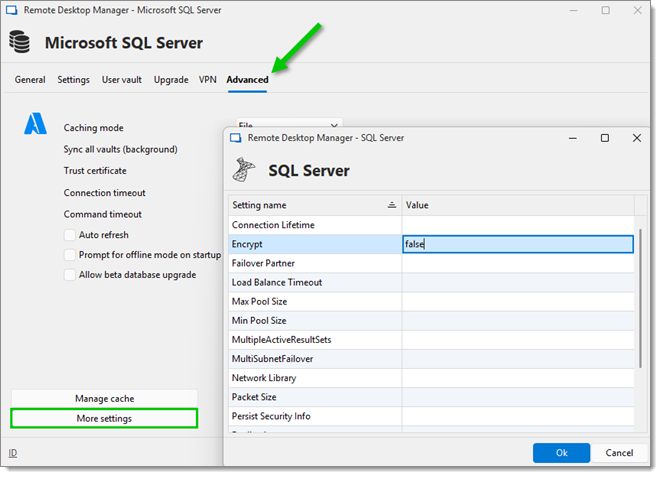Viewport: 661px width, 477px height.
Task: Go to the VPN tab
Action: (207, 80)
